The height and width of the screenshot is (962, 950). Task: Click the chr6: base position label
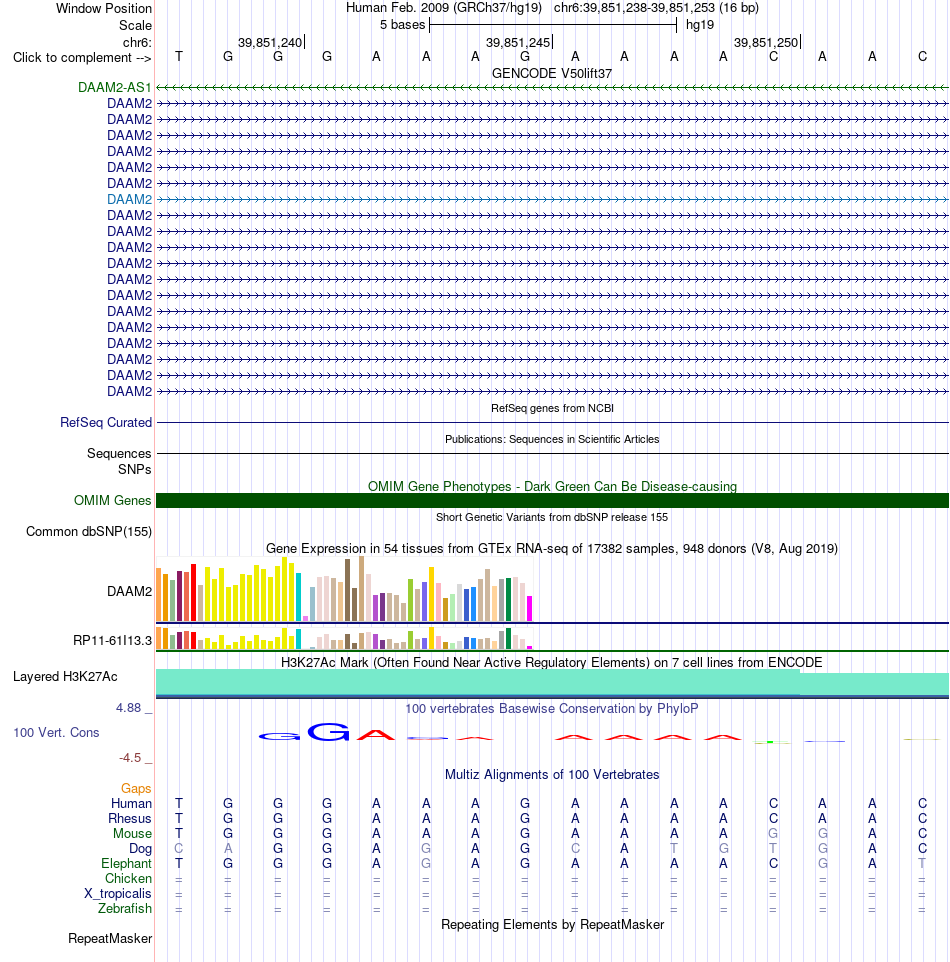(137, 42)
